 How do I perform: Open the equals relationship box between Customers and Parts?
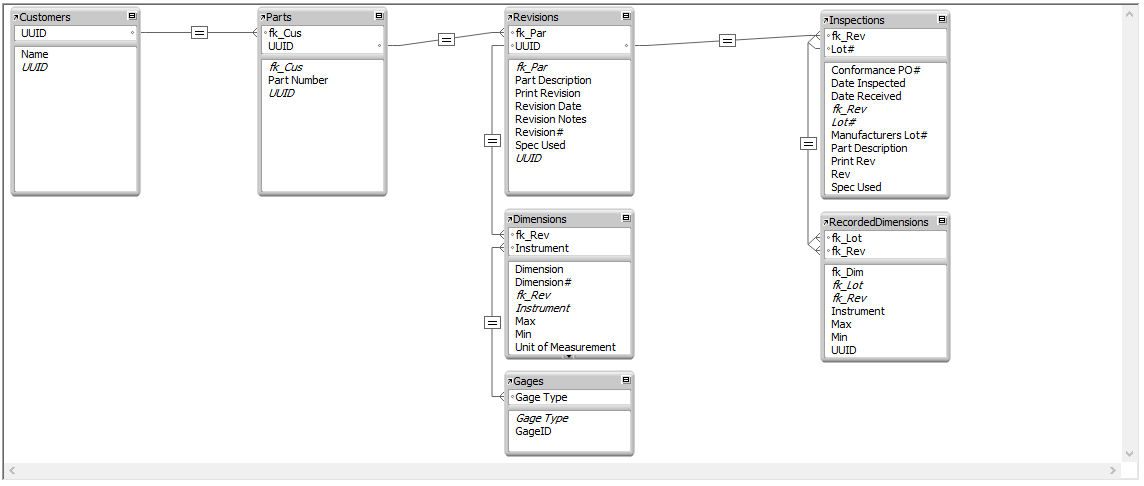click(x=199, y=32)
